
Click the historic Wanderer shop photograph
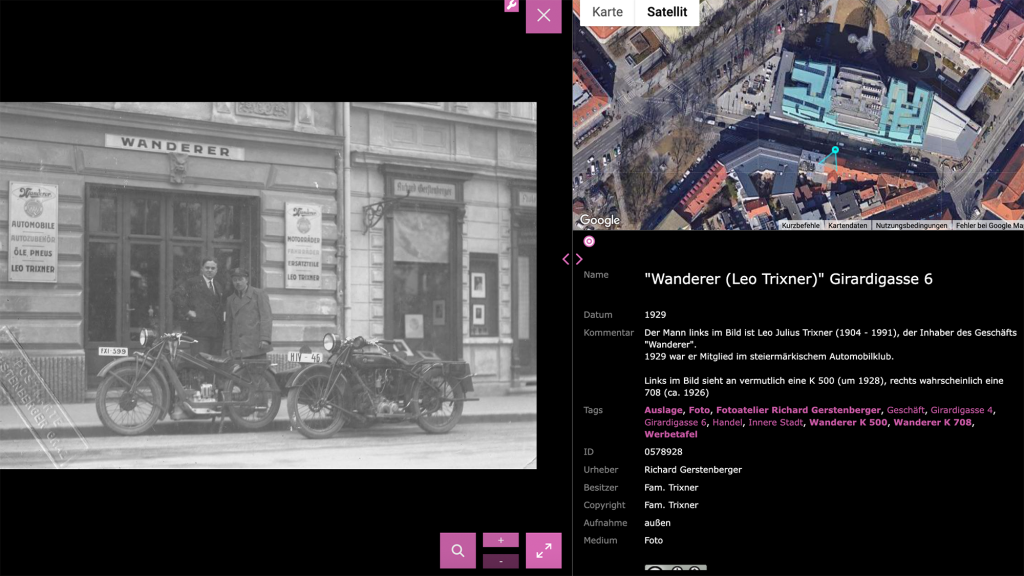click(268, 285)
